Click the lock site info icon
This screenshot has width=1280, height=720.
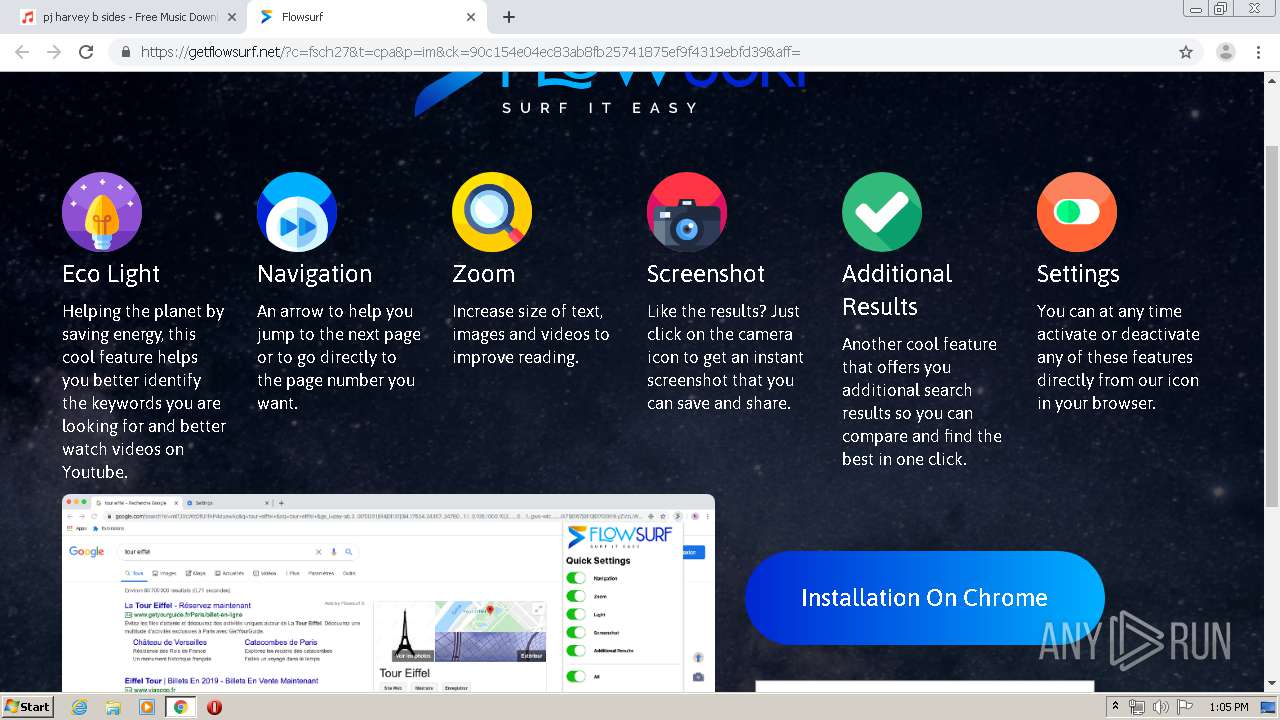coord(126,52)
